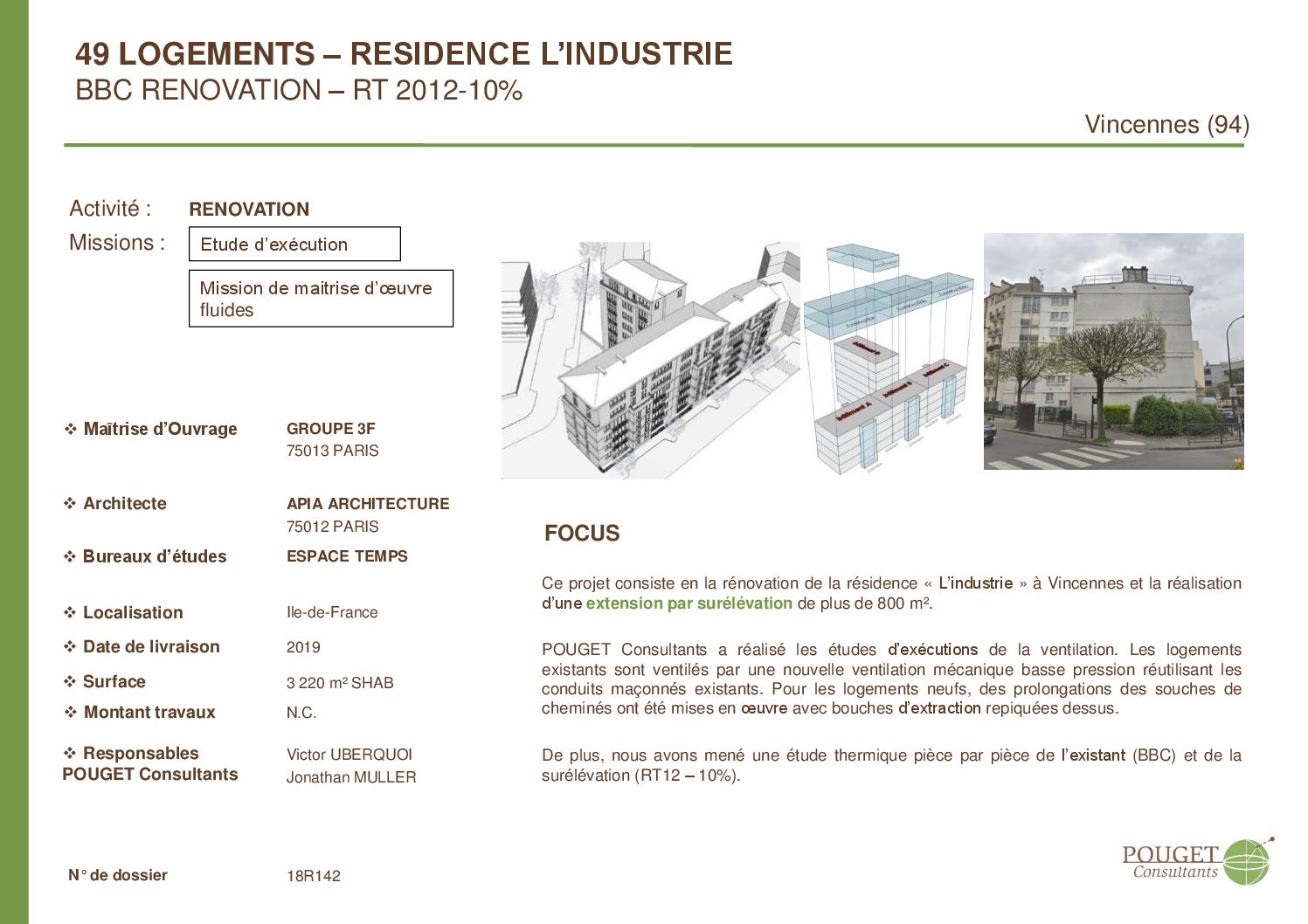The image size is (1308, 924).
Task: Click the dossier number '18R142'
Action: 313,876
